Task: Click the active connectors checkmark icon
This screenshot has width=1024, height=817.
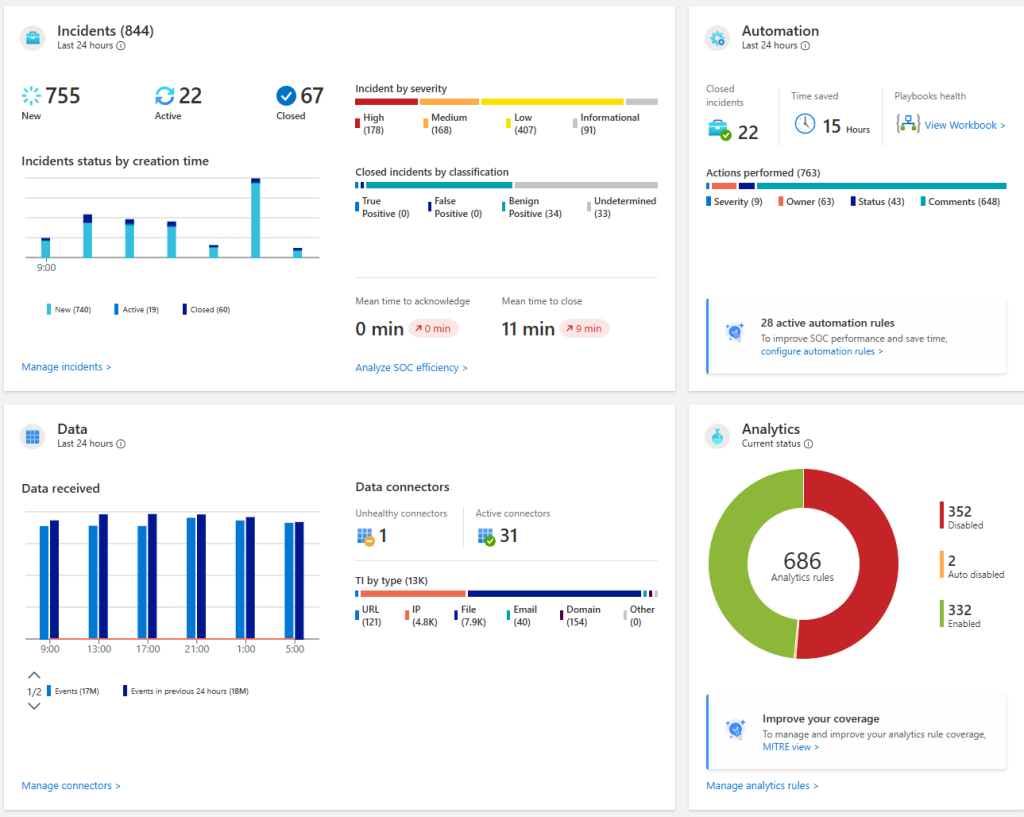Action: pos(486,537)
